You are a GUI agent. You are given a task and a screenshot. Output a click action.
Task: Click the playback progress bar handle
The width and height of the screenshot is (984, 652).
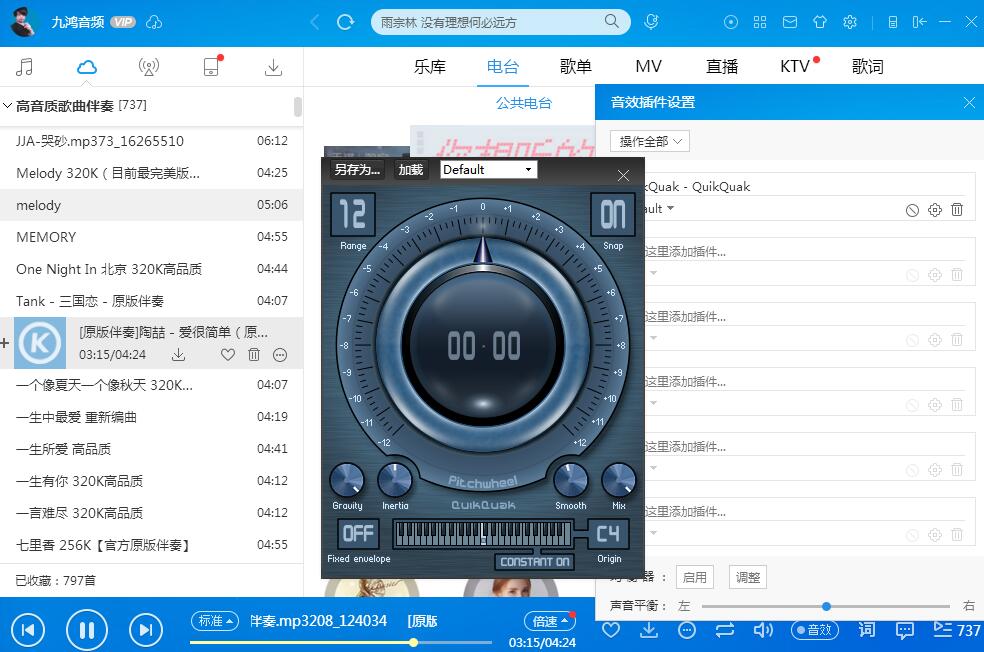click(x=414, y=642)
